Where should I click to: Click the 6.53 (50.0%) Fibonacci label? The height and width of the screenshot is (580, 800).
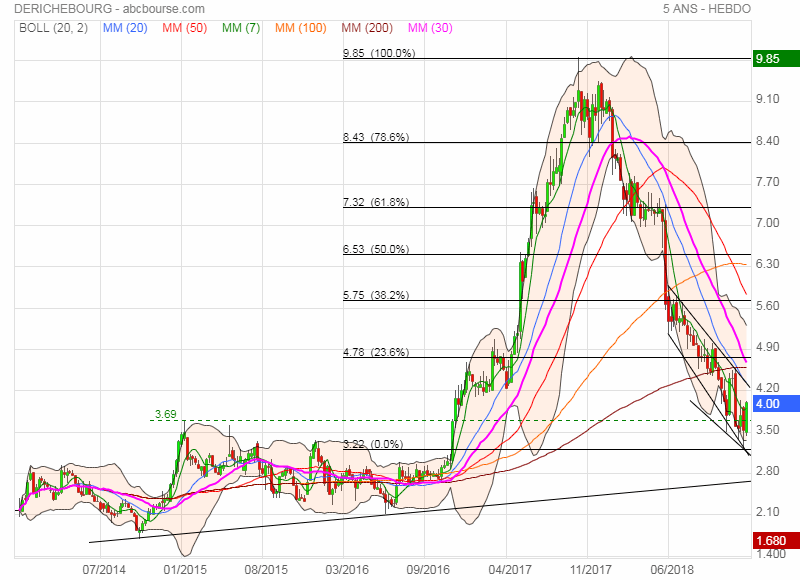click(x=376, y=249)
